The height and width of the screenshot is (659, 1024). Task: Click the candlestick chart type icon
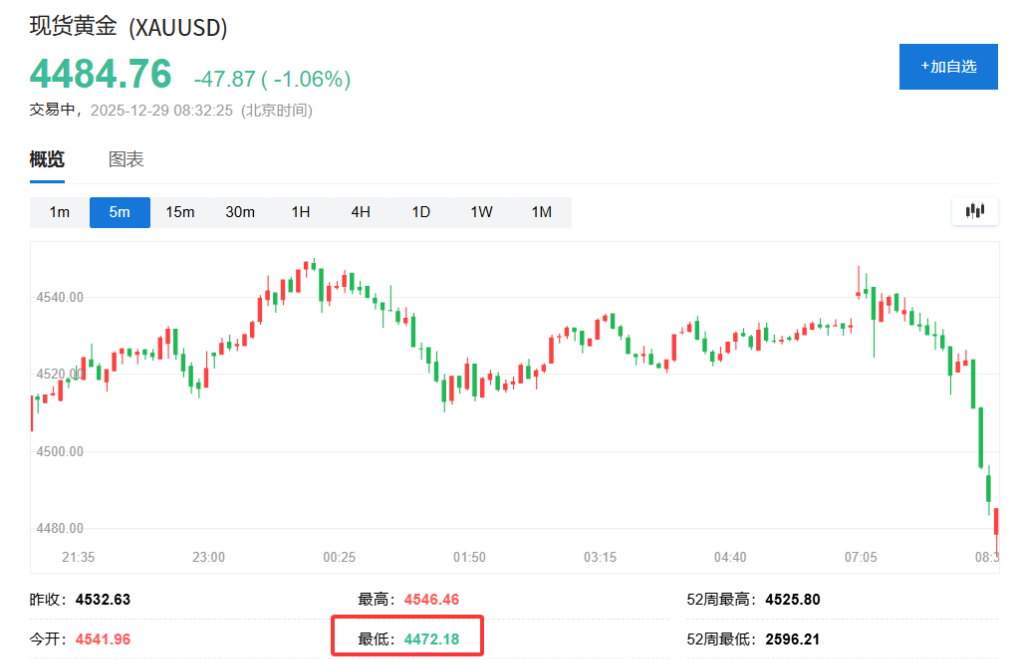[x=974, y=211]
